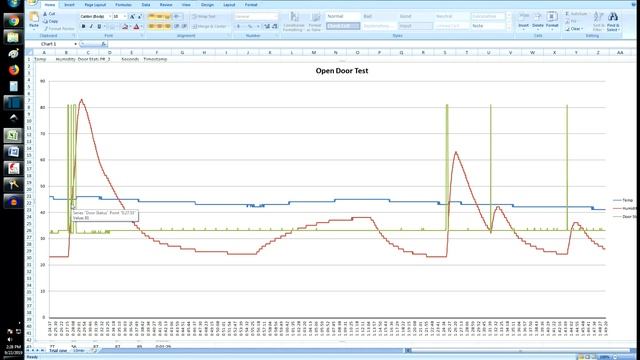Open the 10min sheet tab
The height and width of the screenshot is (360, 640).
coord(78,351)
